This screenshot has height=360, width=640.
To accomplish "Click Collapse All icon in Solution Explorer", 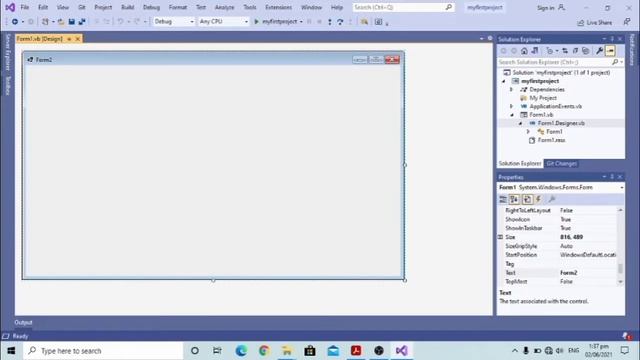I will click(x=575, y=51).
